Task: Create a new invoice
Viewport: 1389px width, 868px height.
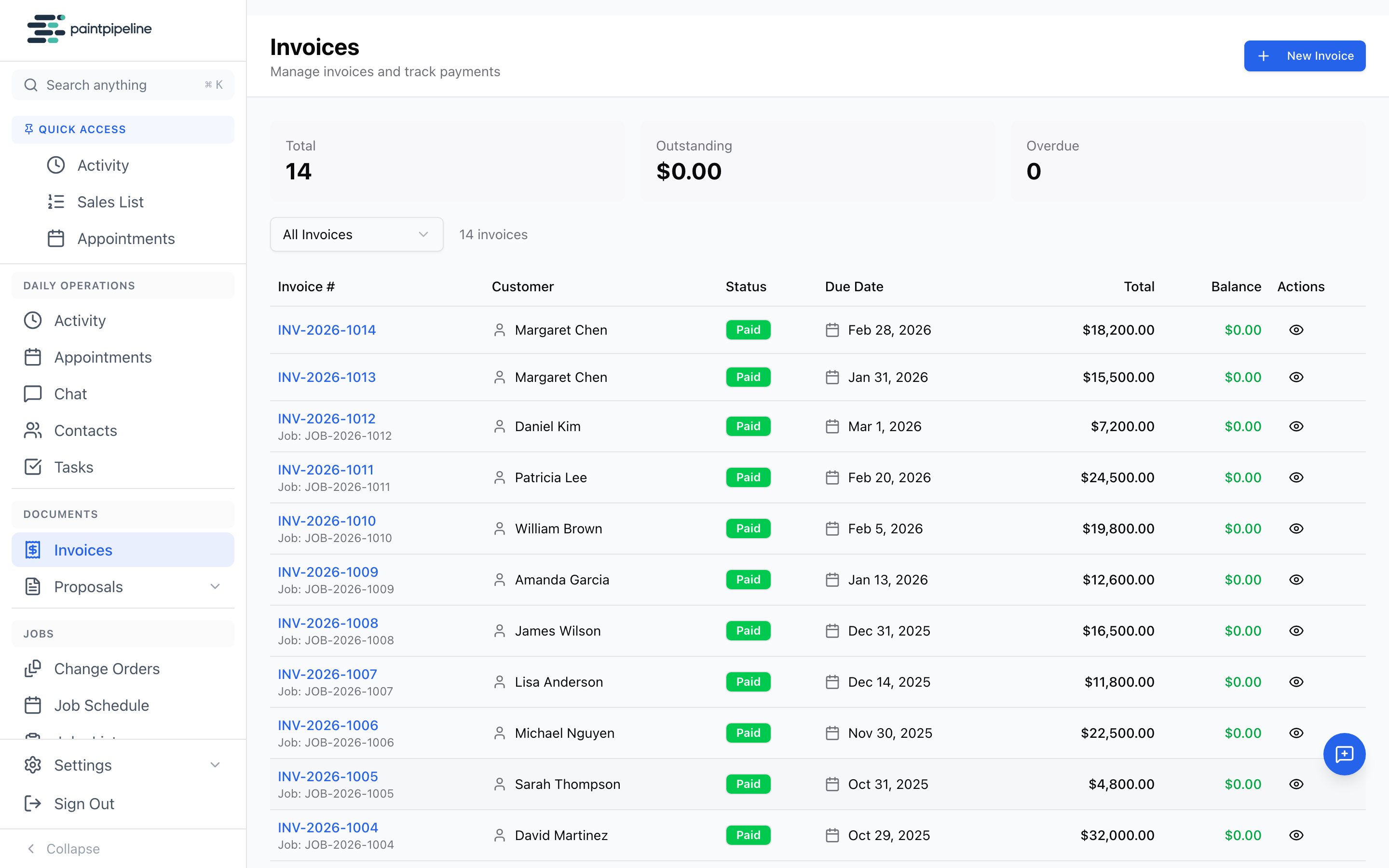Action: pos(1304,55)
